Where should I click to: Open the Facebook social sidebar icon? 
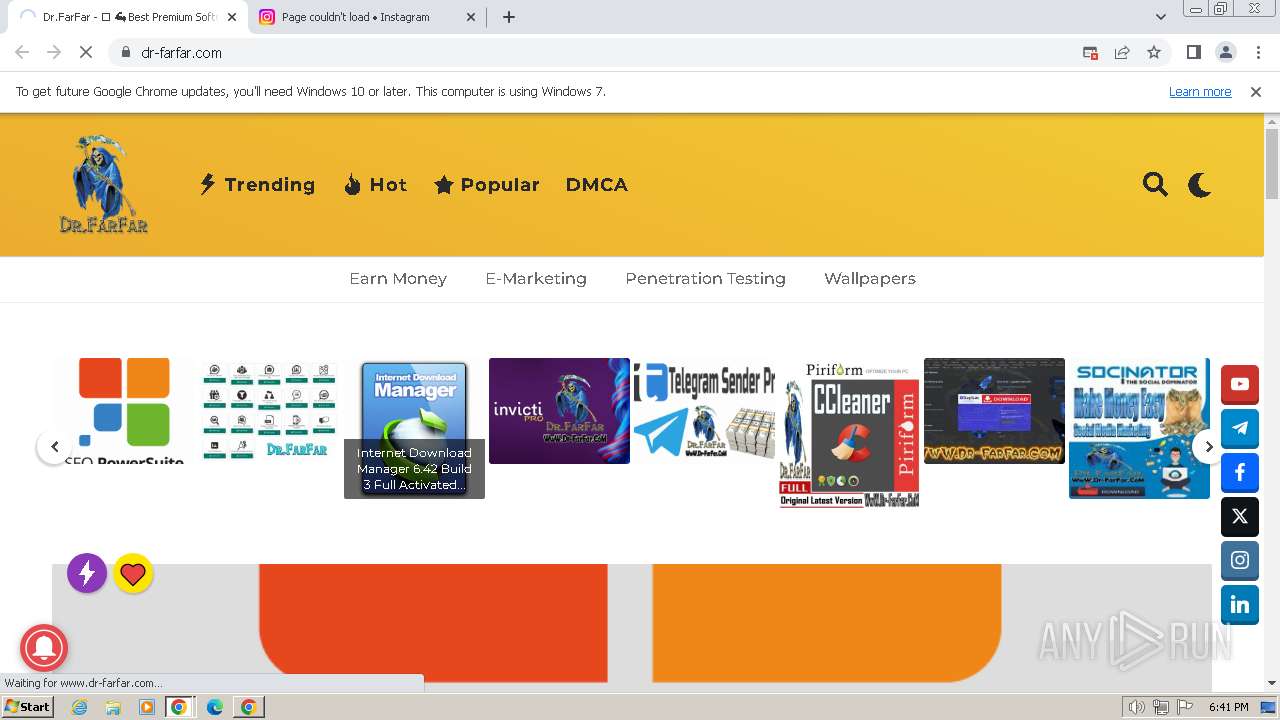pyautogui.click(x=1240, y=472)
